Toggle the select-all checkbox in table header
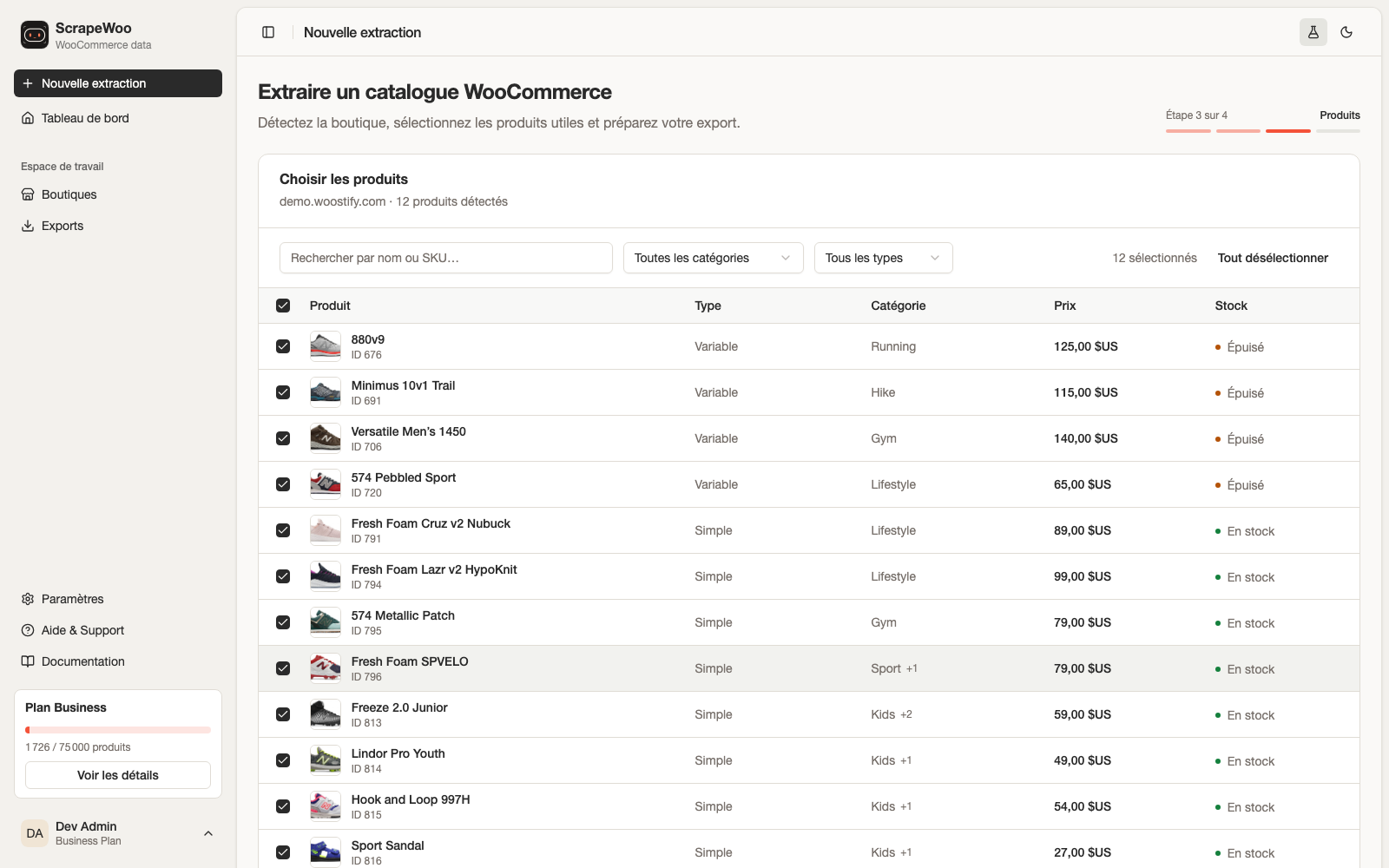This screenshot has height=868, width=1389. tap(283, 306)
